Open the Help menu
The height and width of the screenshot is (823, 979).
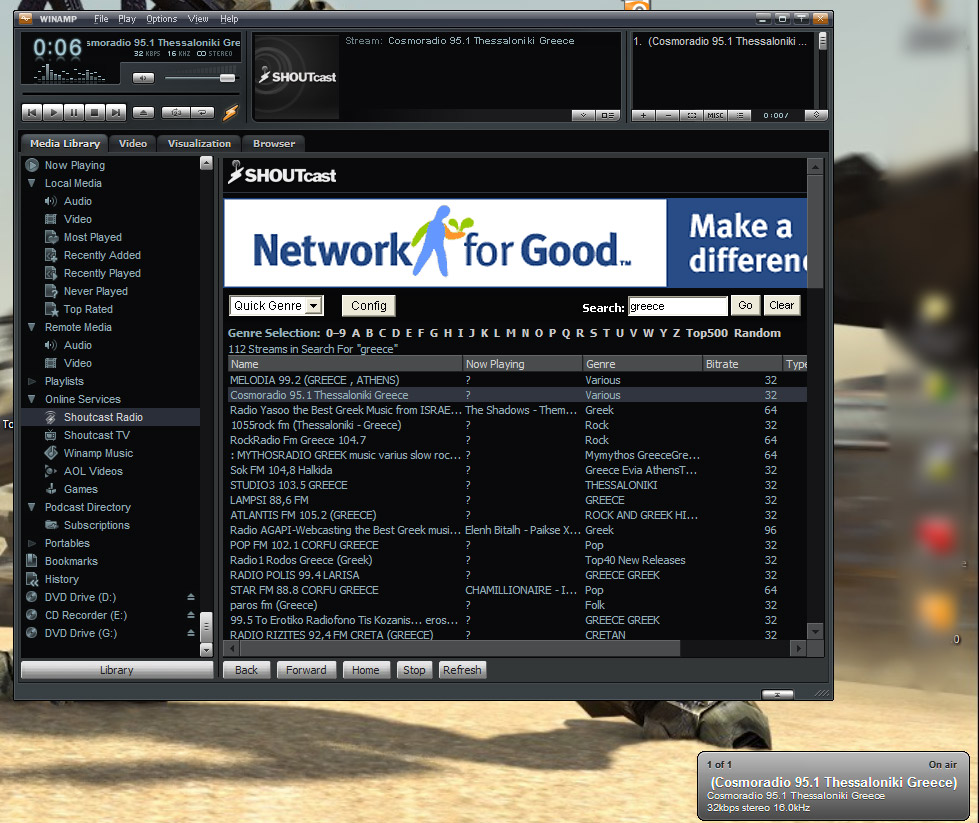[x=229, y=19]
